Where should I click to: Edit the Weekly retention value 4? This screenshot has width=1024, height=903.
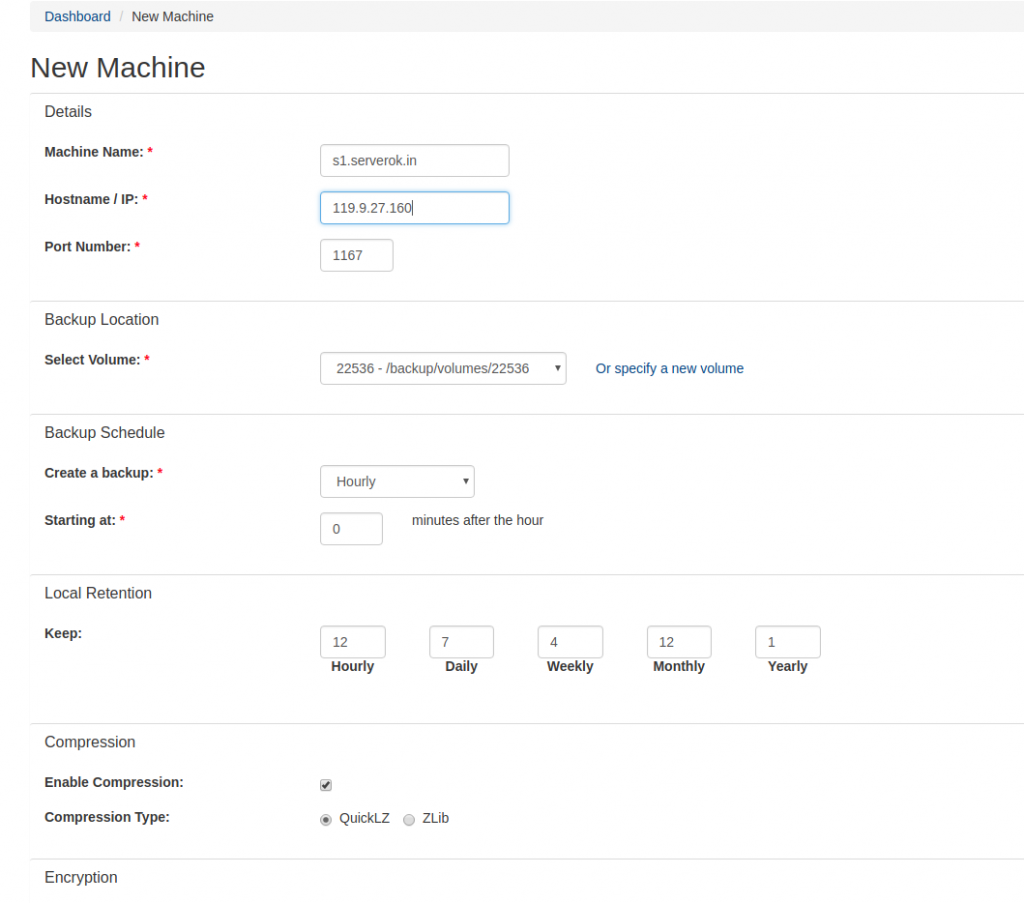570,641
